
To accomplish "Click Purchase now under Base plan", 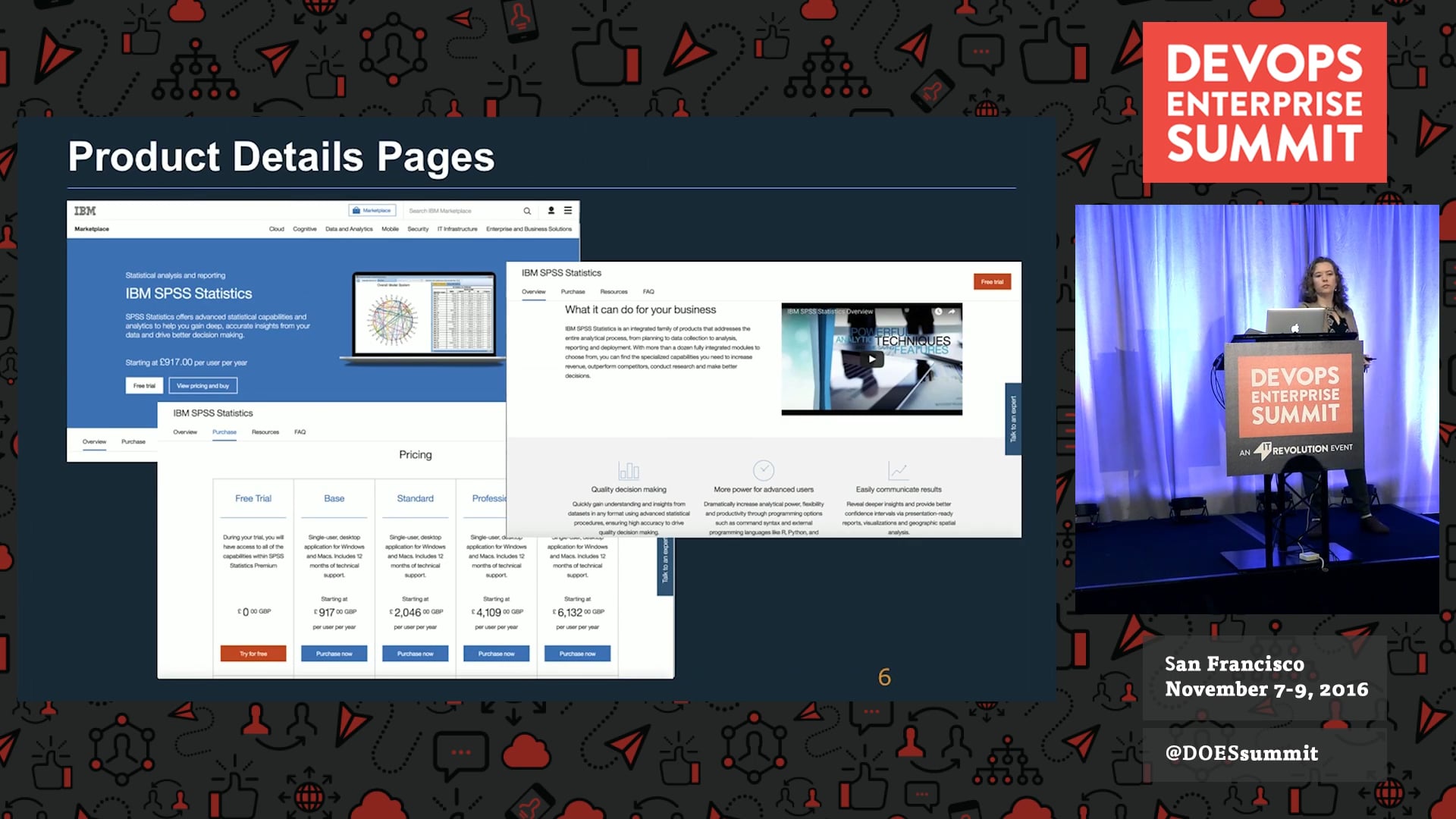I will [x=334, y=654].
